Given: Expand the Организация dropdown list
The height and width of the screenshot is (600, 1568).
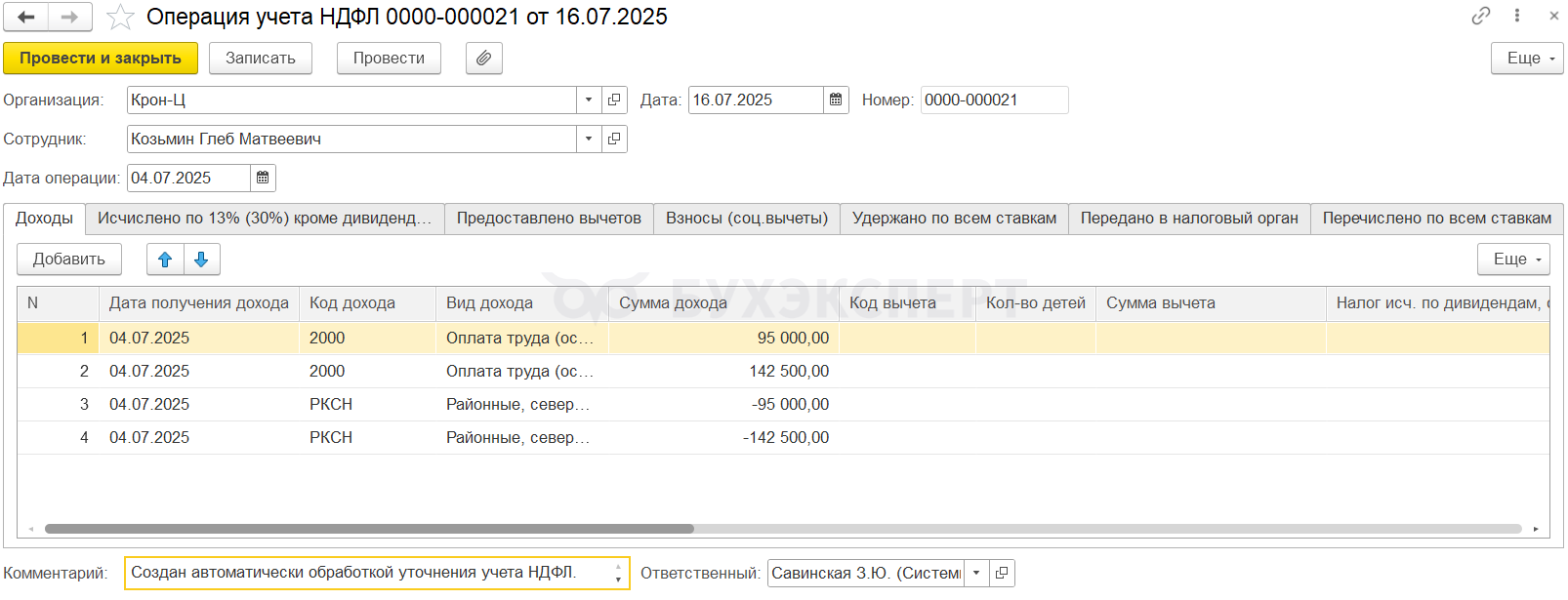Looking at the screenshot, I should tap(589, 100).
